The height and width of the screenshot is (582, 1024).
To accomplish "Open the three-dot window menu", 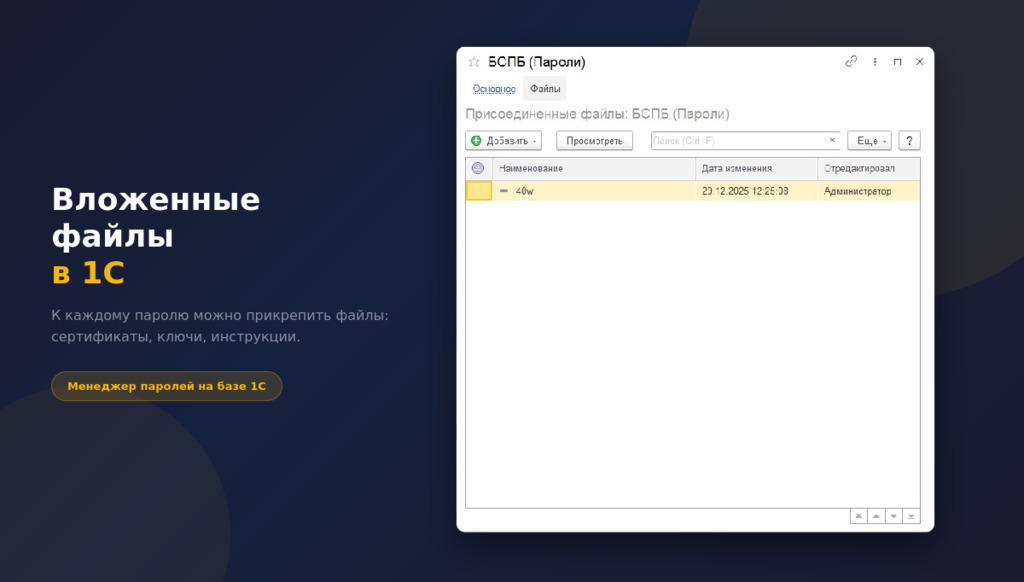I will pyautogui.click(x=874, y=61).
